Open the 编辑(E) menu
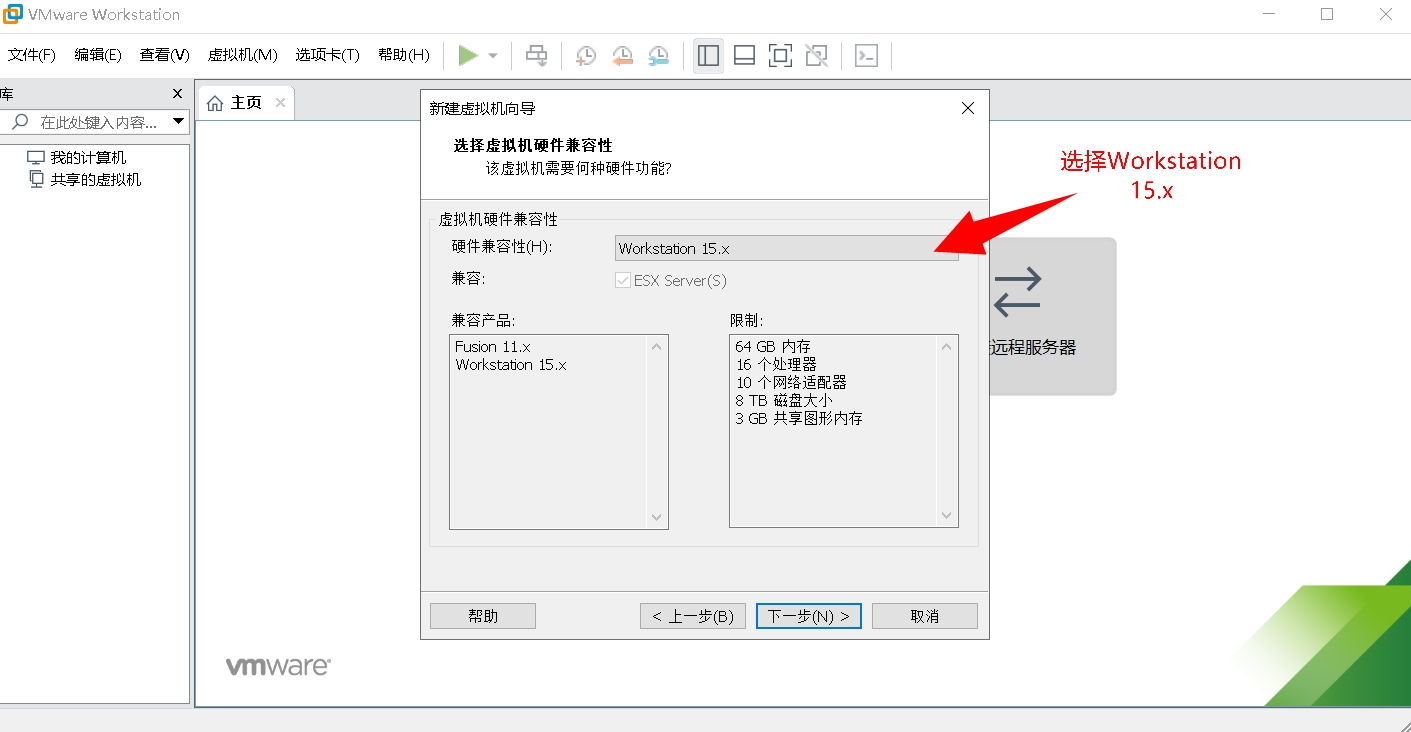This screenshot has height=732, width=1411. point(98,55)
